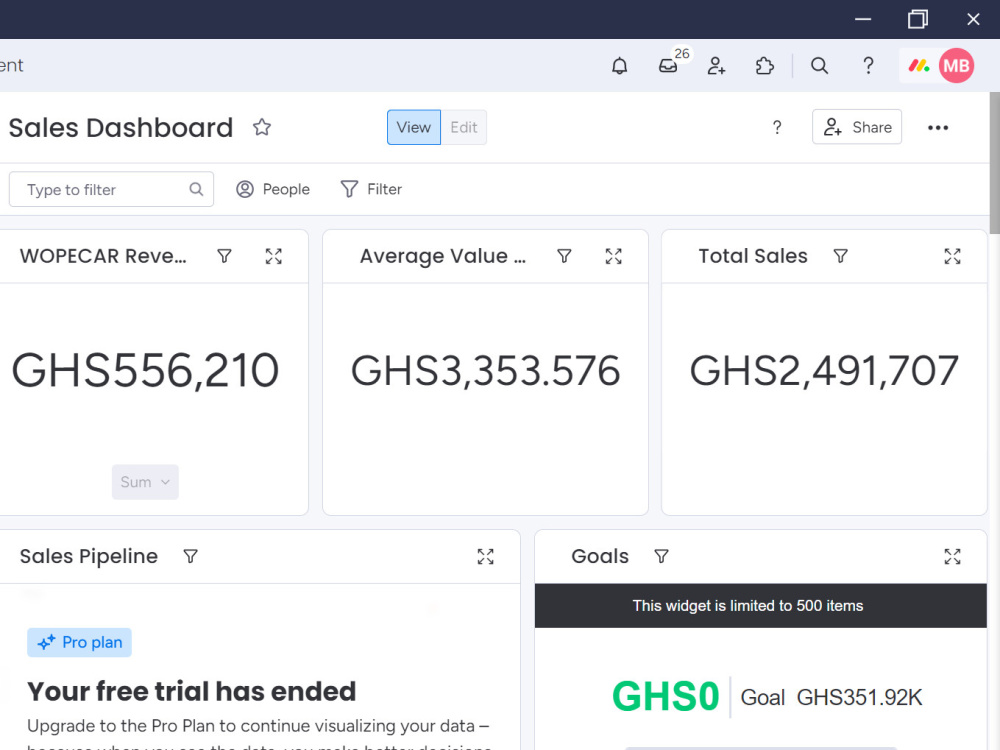Screen dimensions: 1000x750
Task: Switch dashboard to Edit mode
Action: 464,128
